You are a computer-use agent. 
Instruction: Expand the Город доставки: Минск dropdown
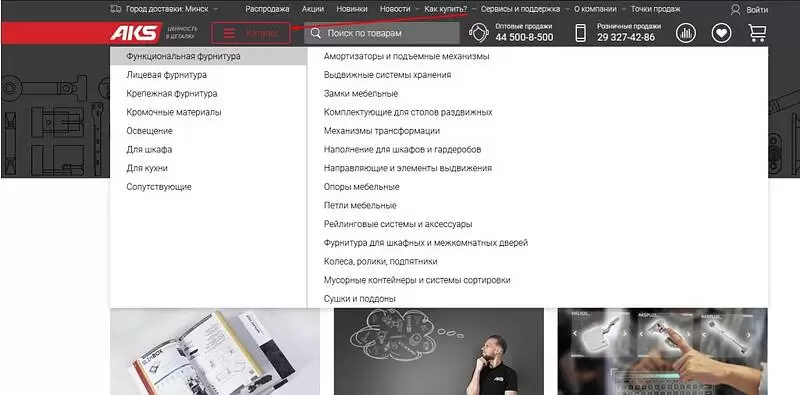(x=172, y=9)
